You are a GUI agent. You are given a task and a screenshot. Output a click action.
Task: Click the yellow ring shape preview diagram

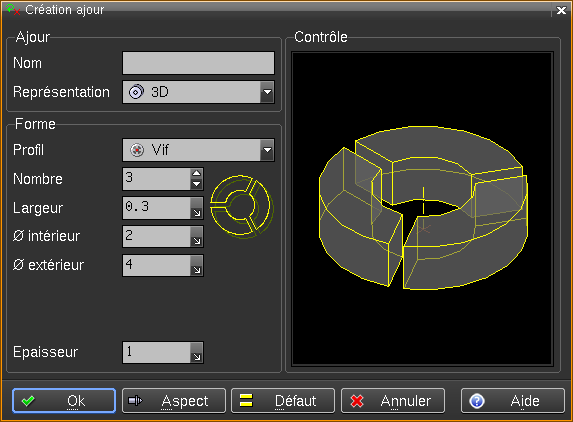coord(241,206)
